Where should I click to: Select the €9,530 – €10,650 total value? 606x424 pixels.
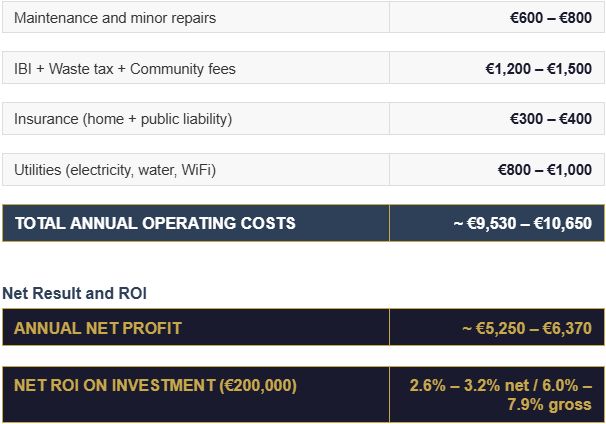pos(522,223)
